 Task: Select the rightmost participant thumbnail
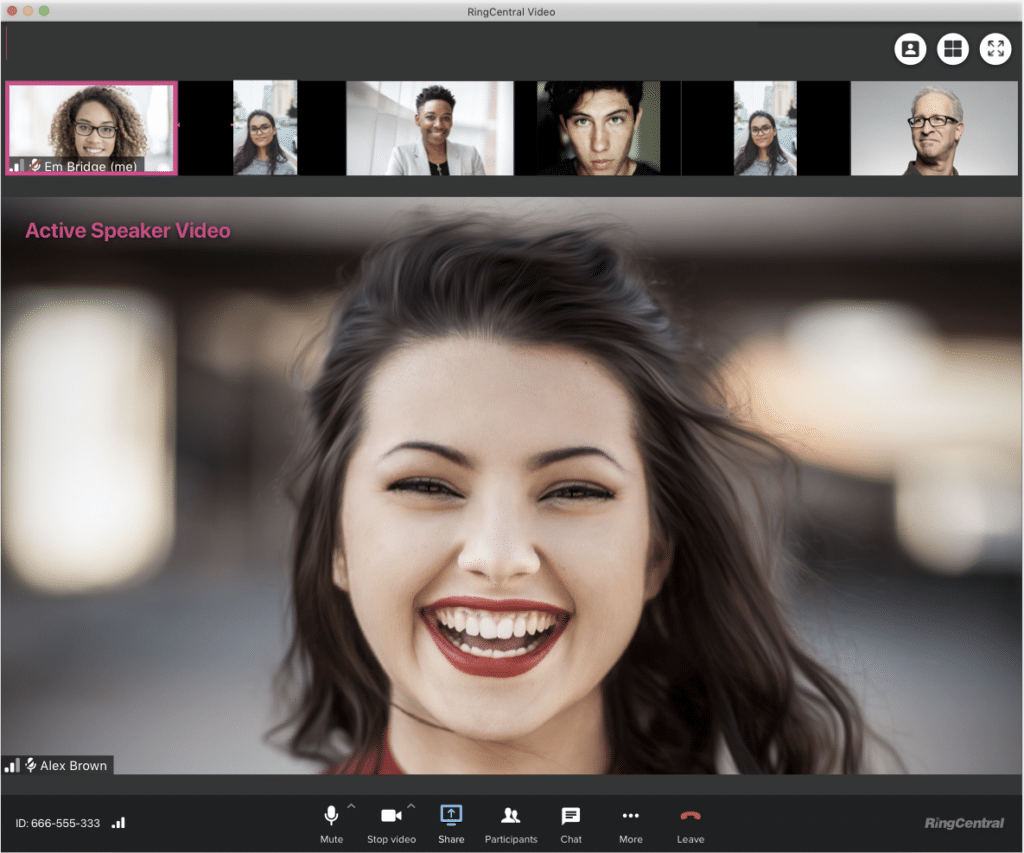click(x=933, y=128)
